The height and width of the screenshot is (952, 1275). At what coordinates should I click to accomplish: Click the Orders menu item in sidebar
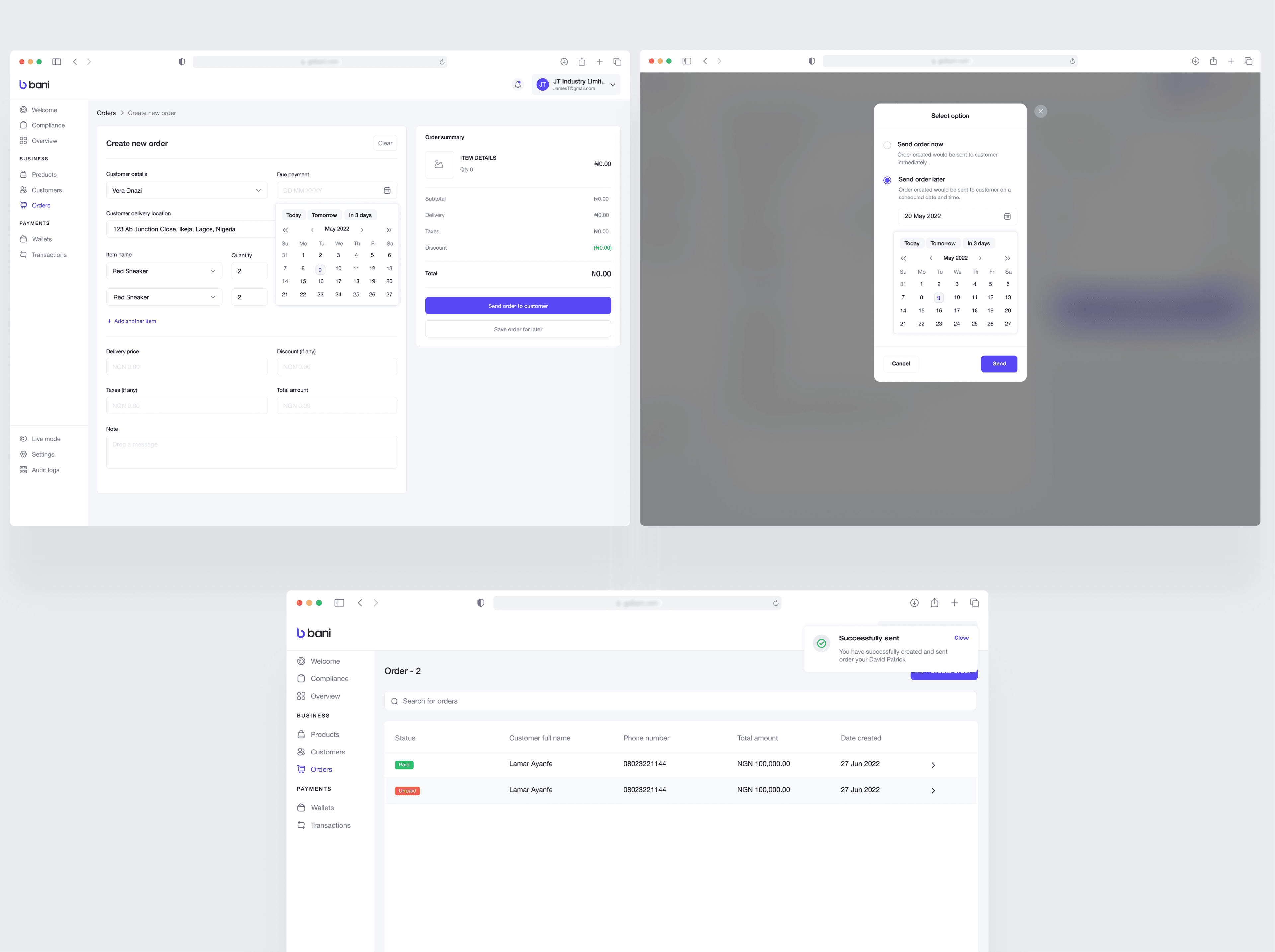pyautogui.click(x=40, y=205)
